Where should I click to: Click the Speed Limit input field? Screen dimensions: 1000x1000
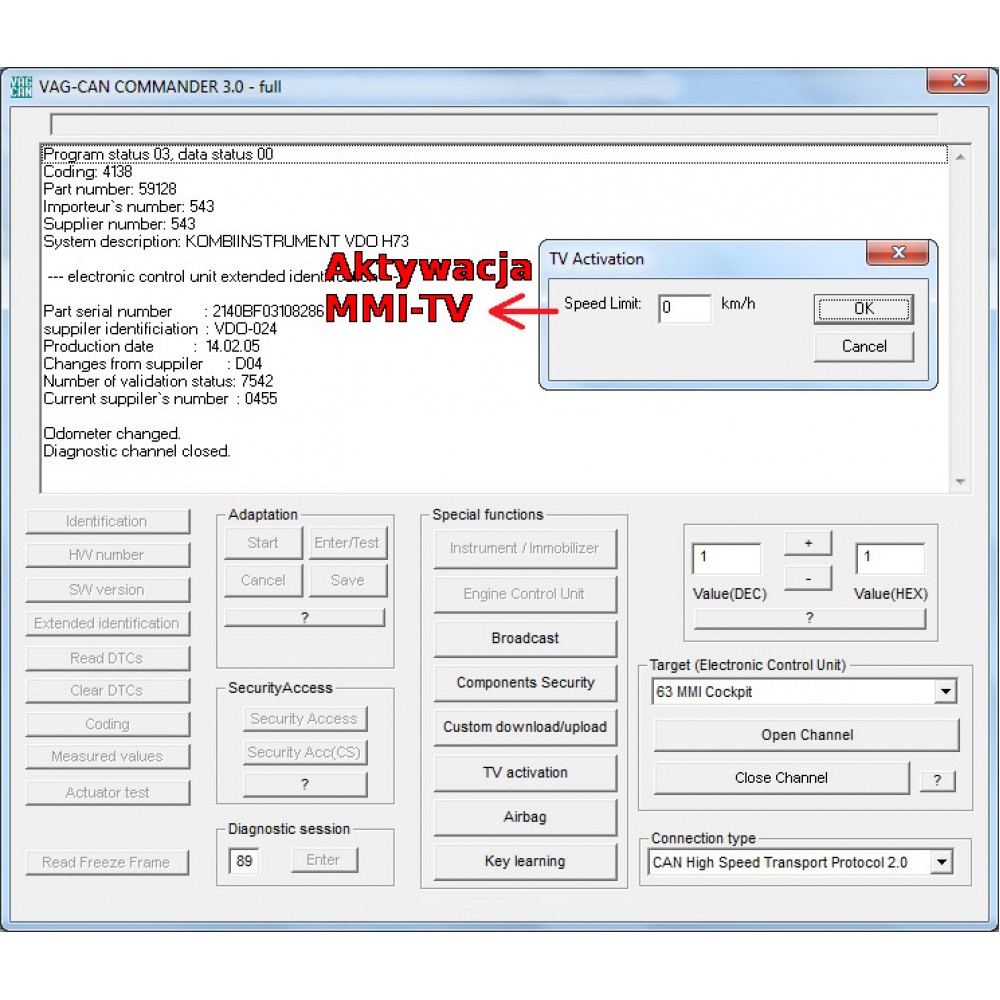coord(684,308)
